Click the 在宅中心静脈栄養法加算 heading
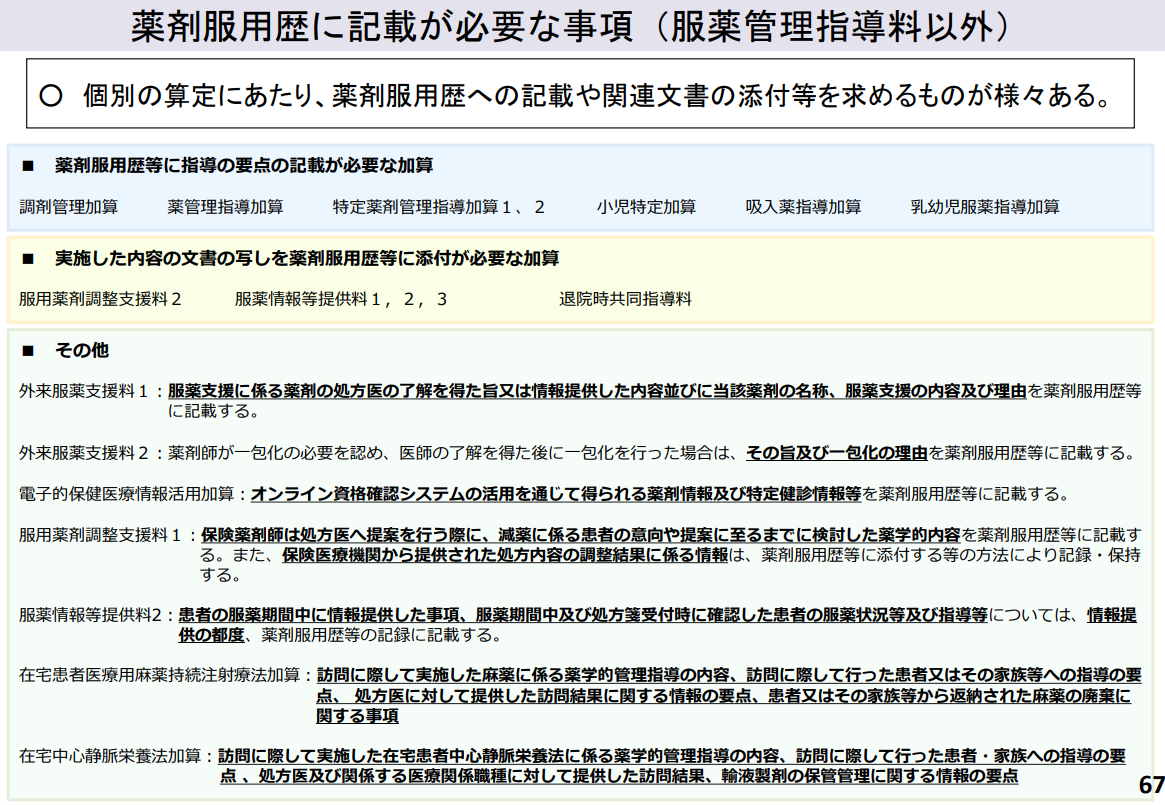 click(x=110, y=755)
